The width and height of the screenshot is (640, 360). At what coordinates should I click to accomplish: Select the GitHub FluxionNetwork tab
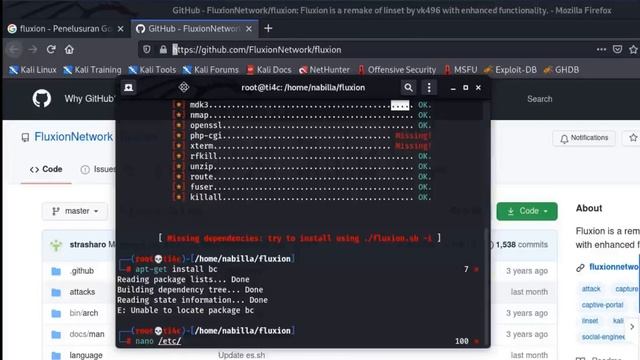point(194,29)
